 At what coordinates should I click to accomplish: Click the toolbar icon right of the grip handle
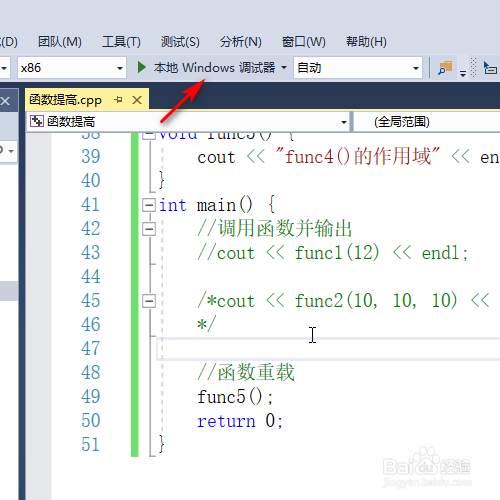490,68
